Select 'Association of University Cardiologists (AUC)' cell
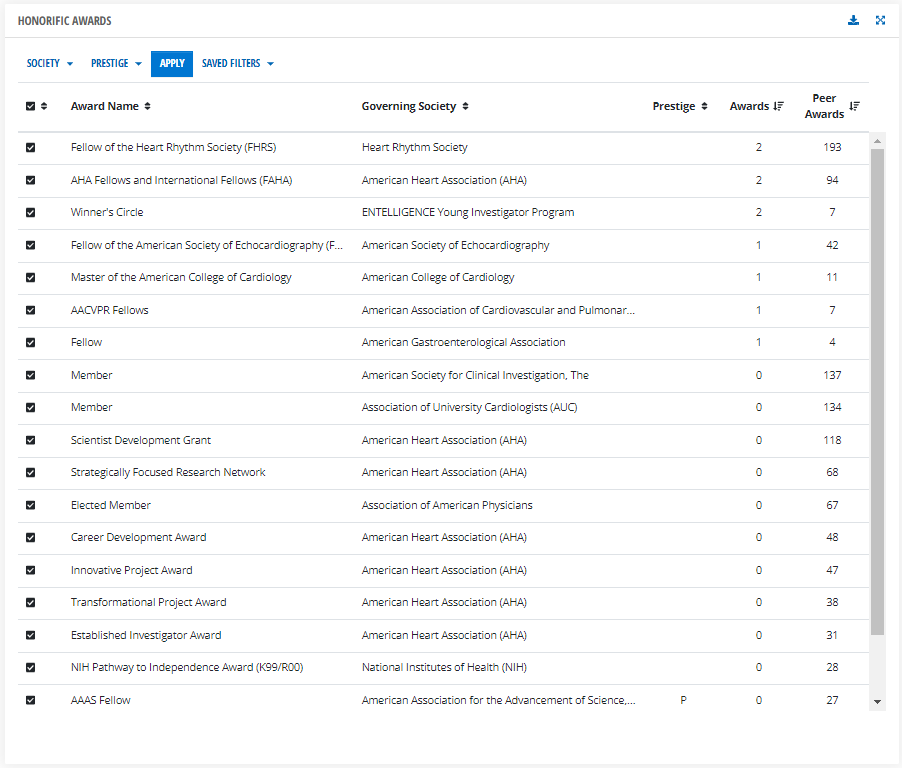This screenshot has width=902, height=768. click(469, 407)
